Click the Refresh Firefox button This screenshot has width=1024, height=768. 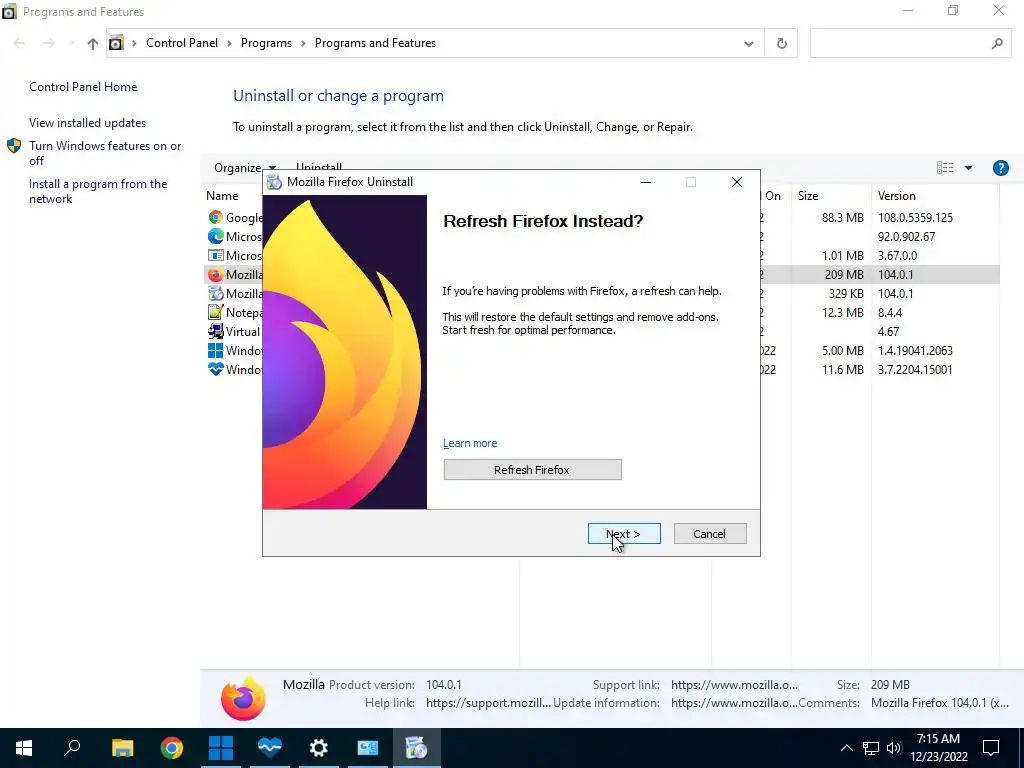click(532, 470)
